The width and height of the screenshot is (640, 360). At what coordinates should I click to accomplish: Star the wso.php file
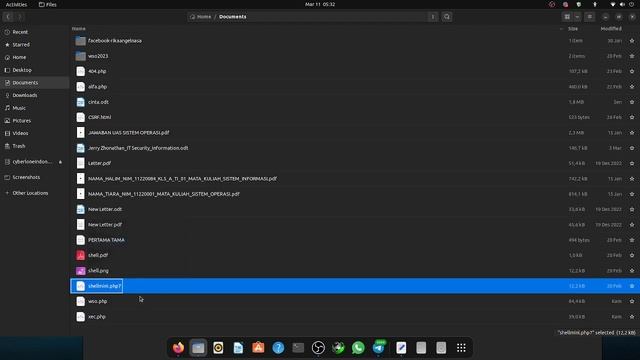tap(632, 301)
